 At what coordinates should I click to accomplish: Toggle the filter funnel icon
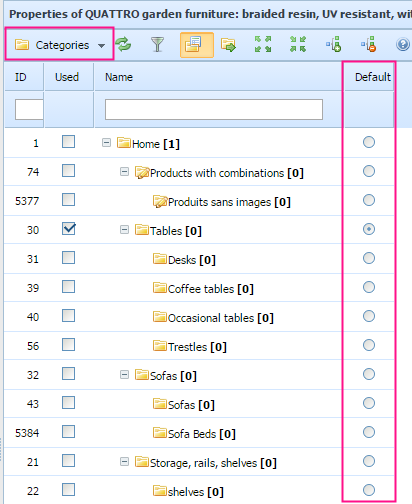click(x=158, y=45)
